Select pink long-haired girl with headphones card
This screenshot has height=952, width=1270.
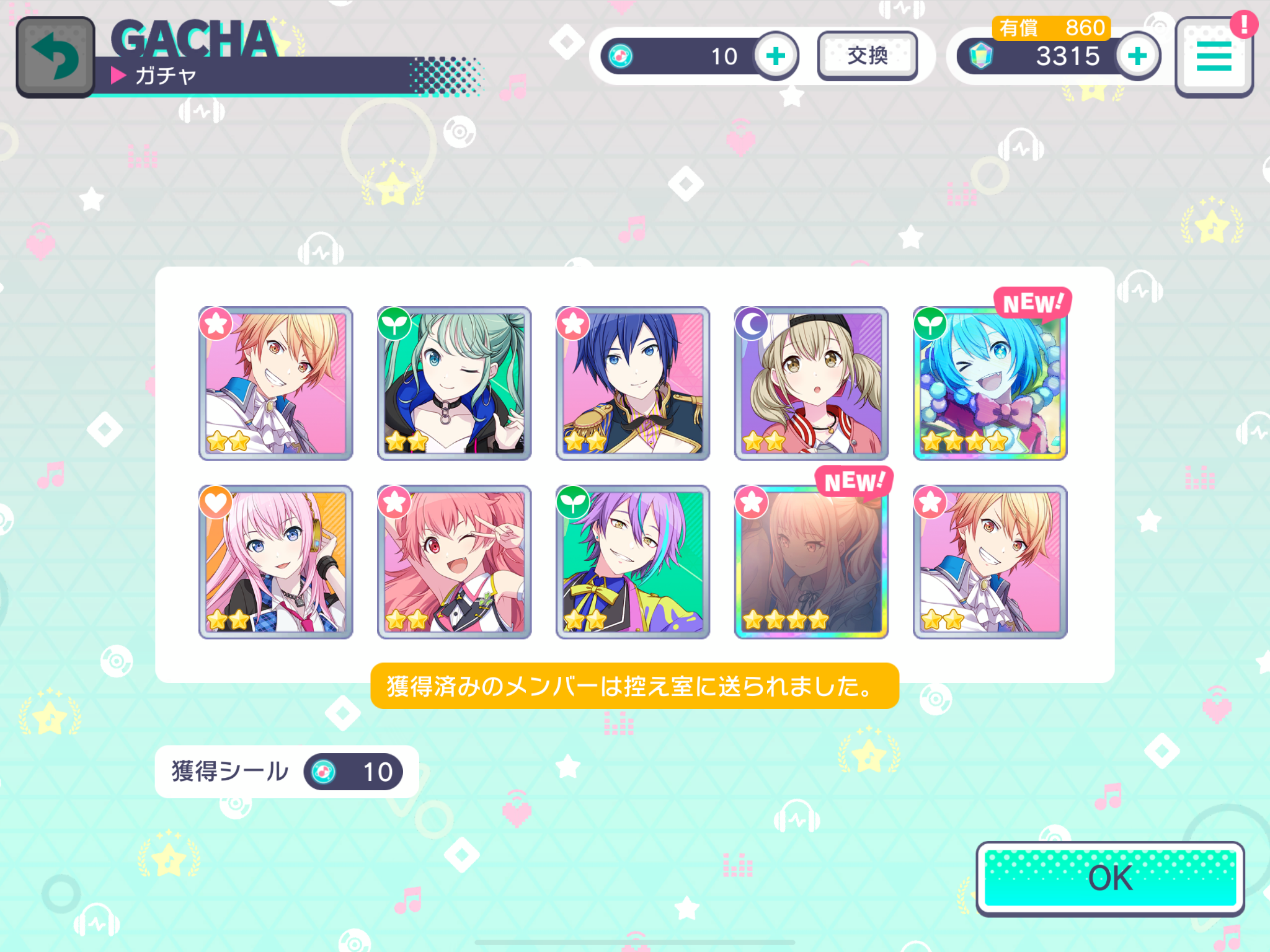pyautogui.click(x=275, y=562)
